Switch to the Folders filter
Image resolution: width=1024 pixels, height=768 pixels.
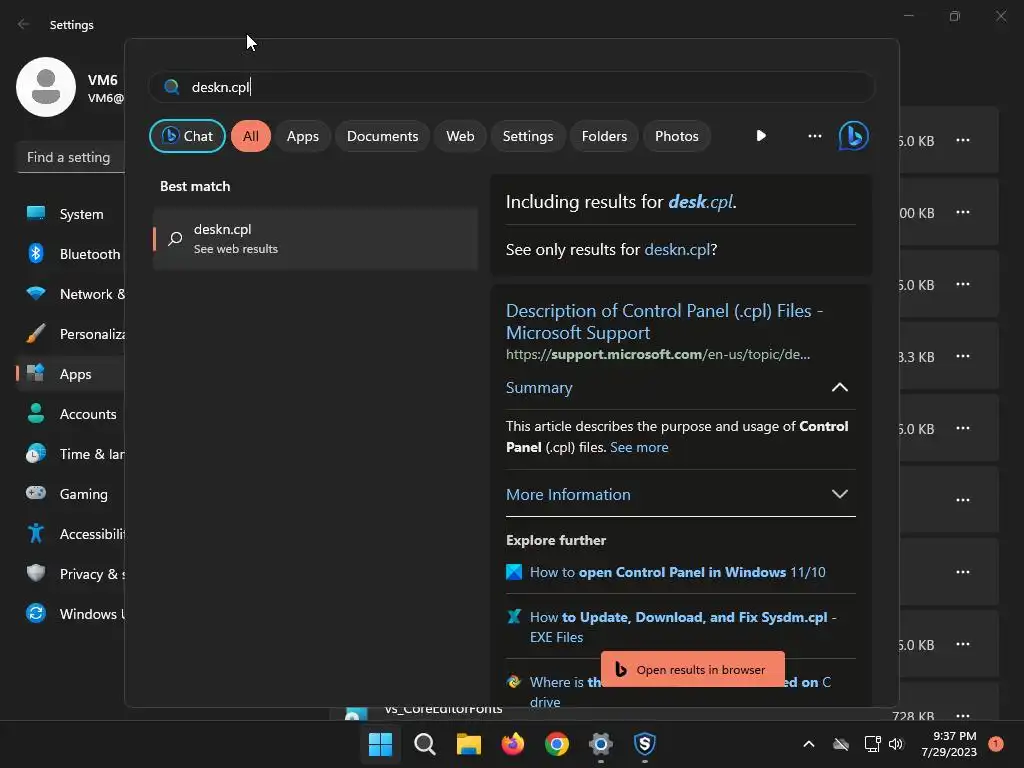point(604,136)
